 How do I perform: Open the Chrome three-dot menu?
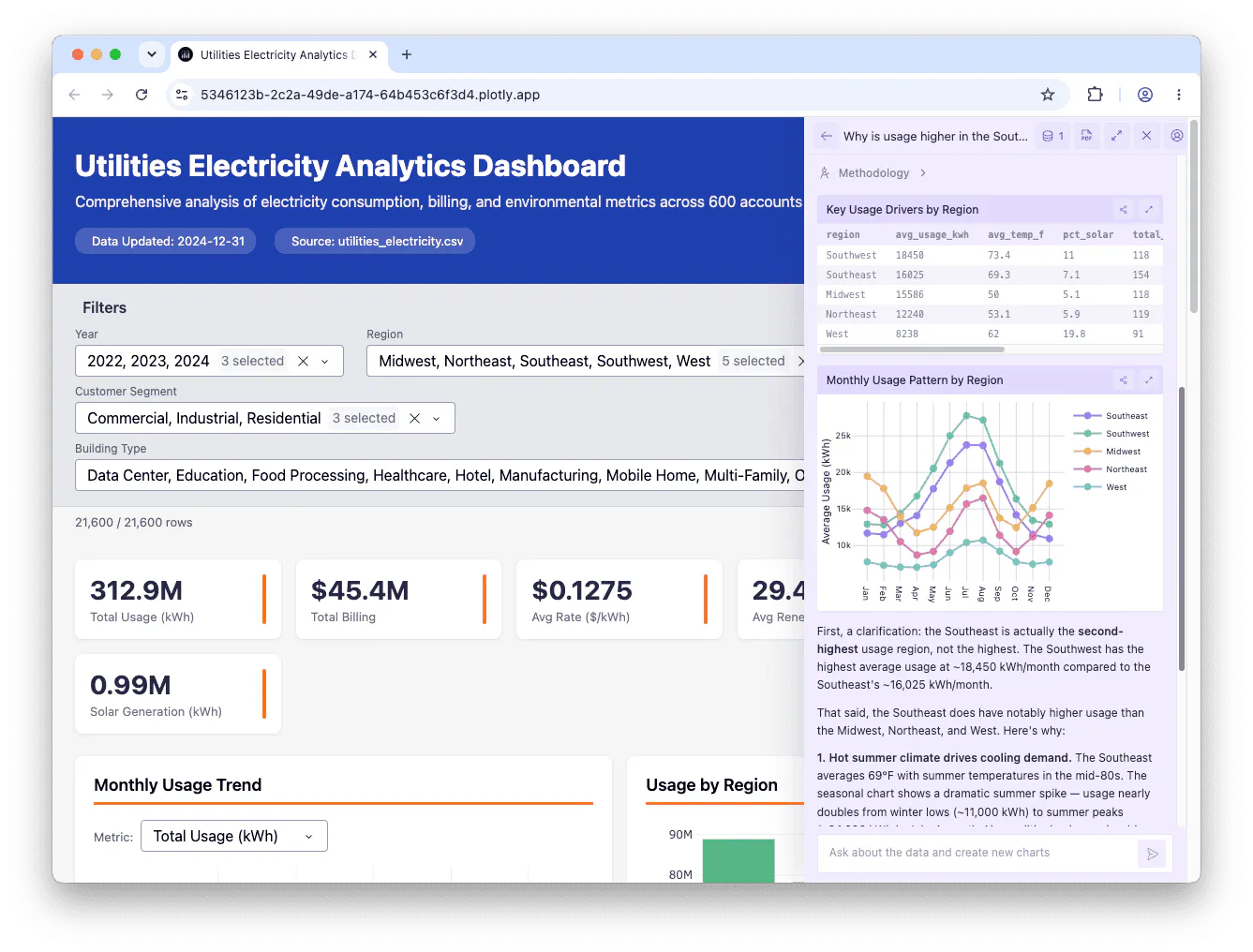pos(1179,95)
